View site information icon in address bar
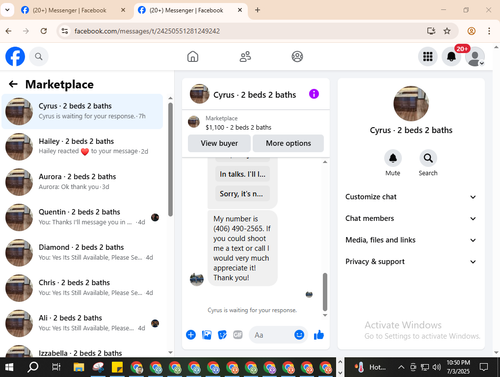 point(65,31)
